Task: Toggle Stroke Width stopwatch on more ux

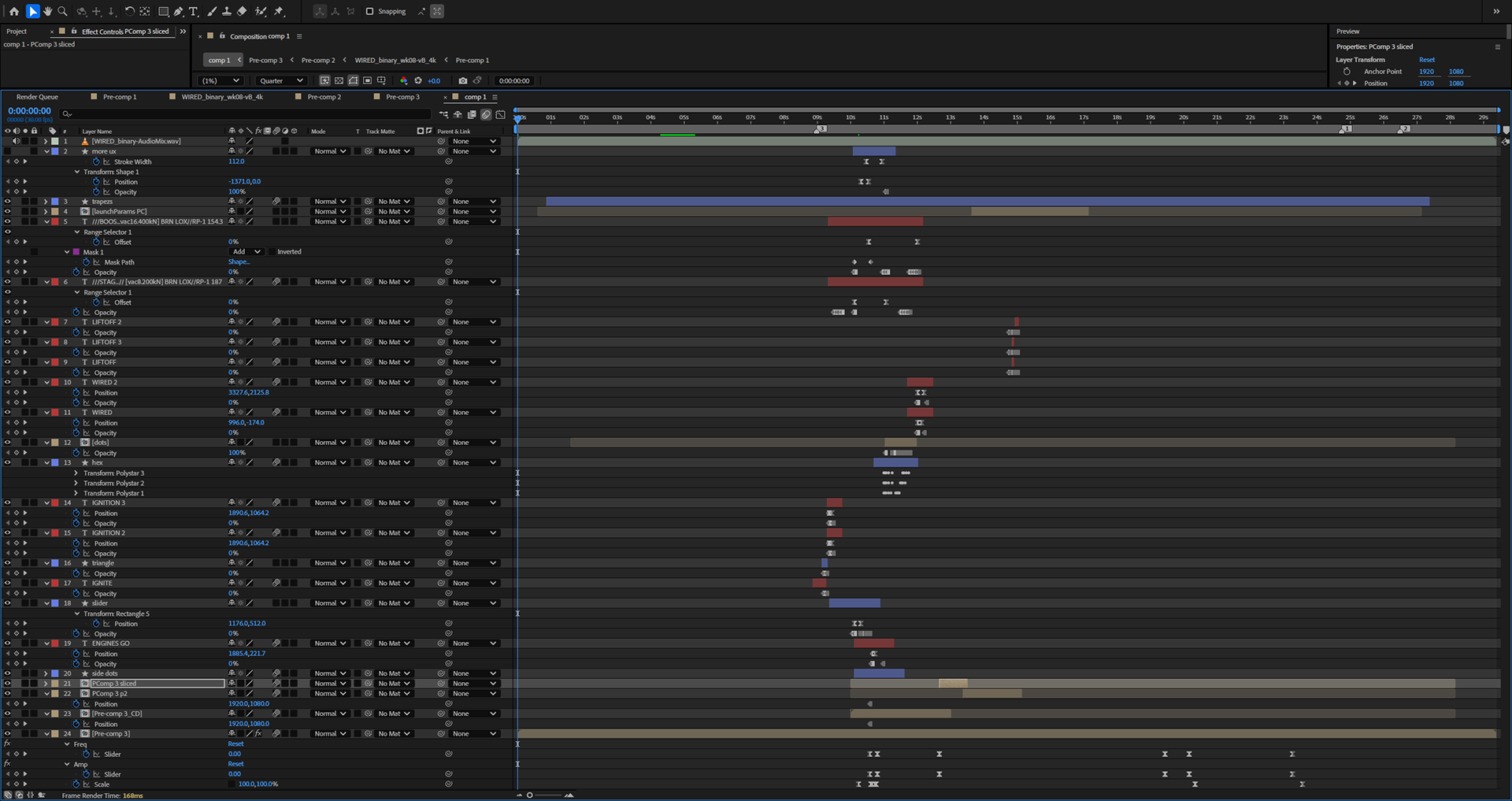Action: pyautogui.click(x=96, y=161)
